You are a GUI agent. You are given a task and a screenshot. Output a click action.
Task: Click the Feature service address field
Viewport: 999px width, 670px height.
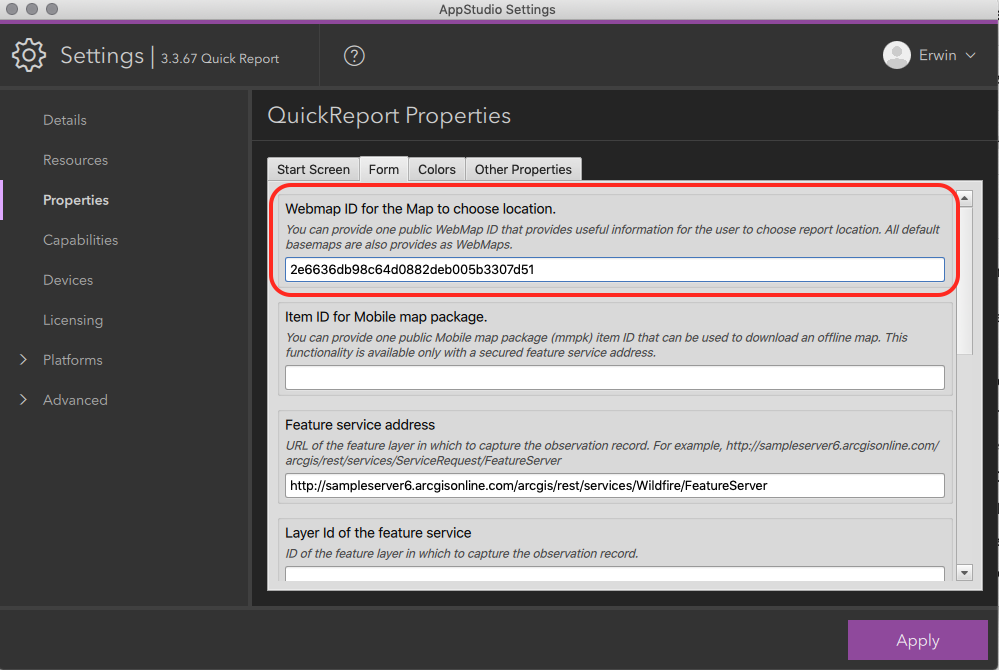click(x=614, y=485)
